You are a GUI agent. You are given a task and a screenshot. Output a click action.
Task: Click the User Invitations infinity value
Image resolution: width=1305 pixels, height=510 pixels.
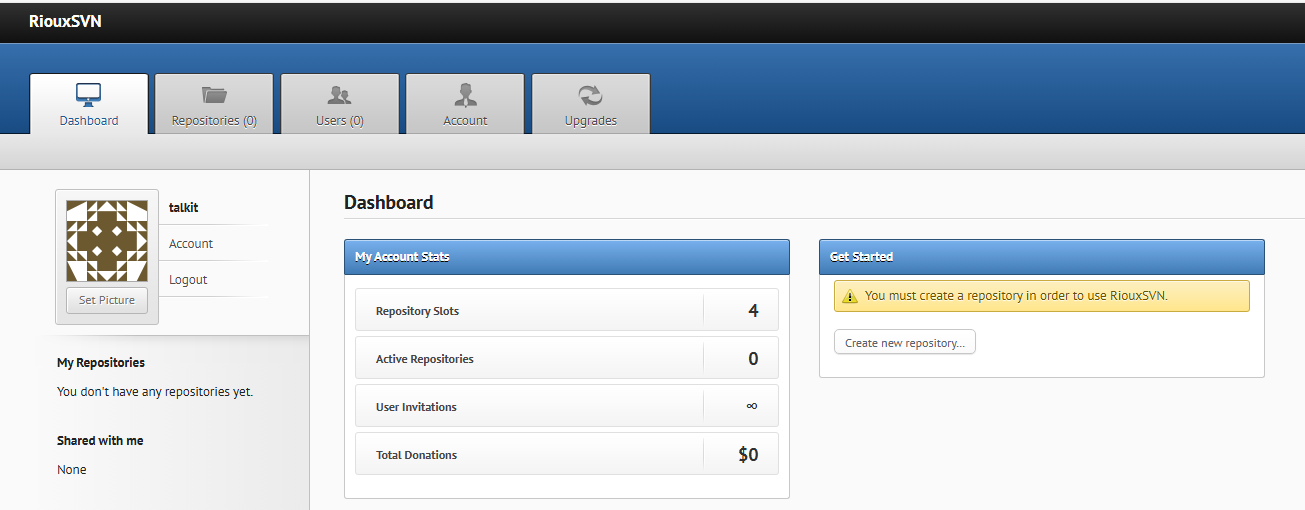click(x=752, y=406)
